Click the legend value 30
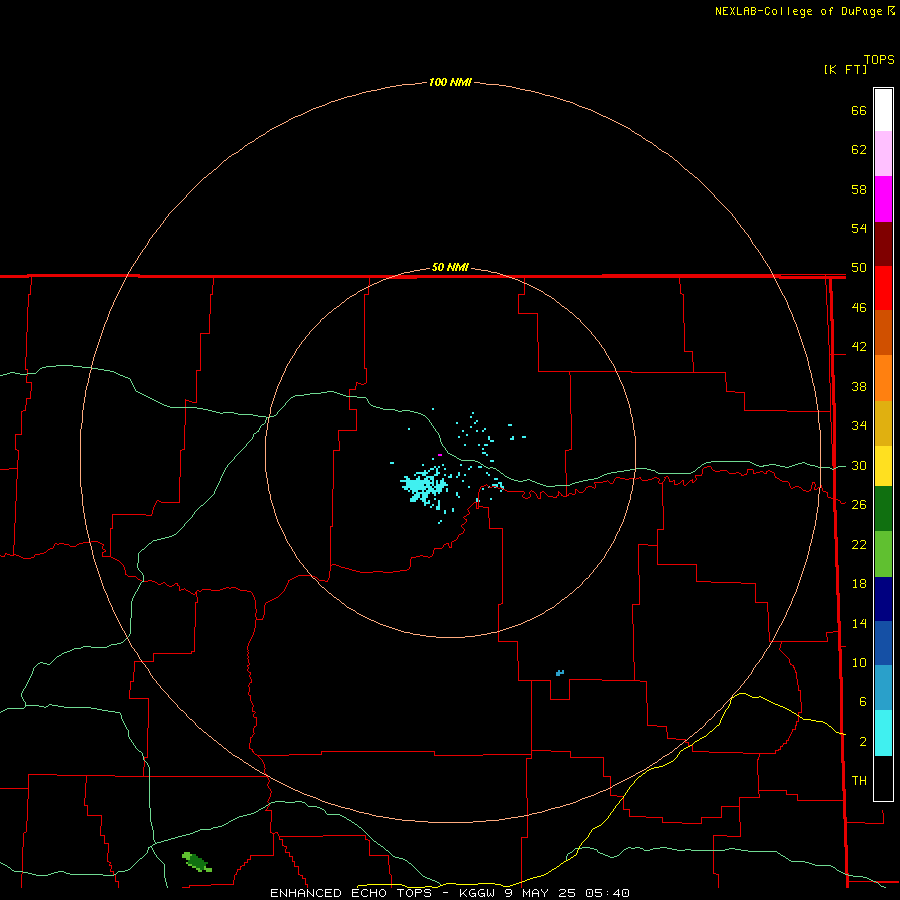 click(859, 465)
